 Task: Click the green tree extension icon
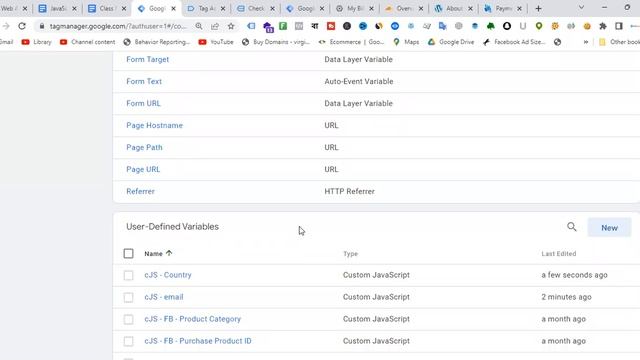click(x=491, y=26)
